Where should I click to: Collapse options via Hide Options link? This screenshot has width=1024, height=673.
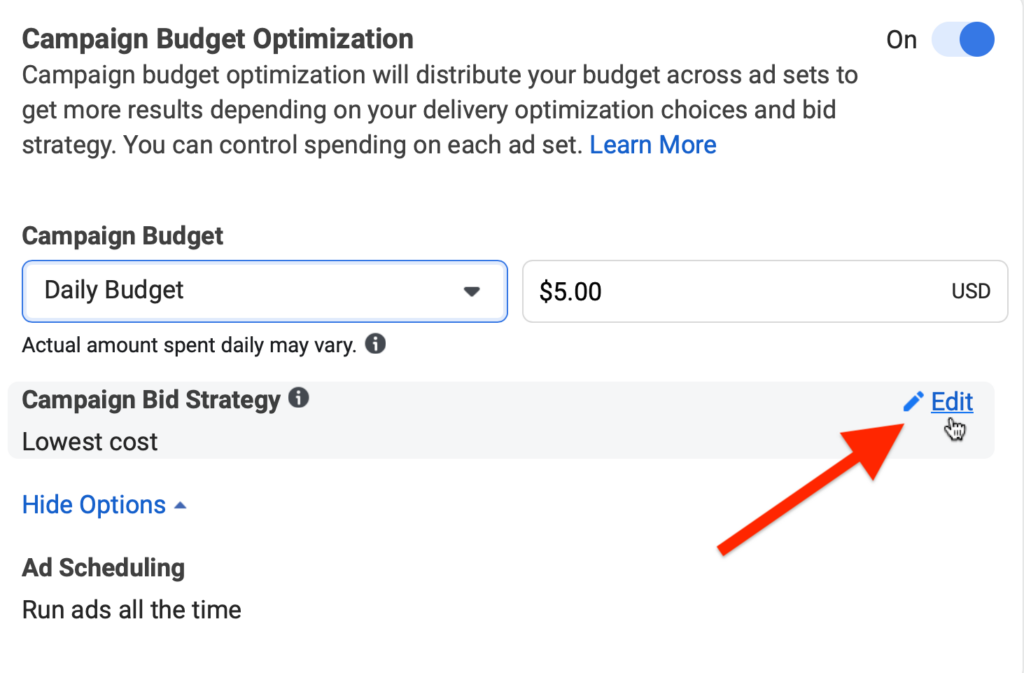click(94, 505)
